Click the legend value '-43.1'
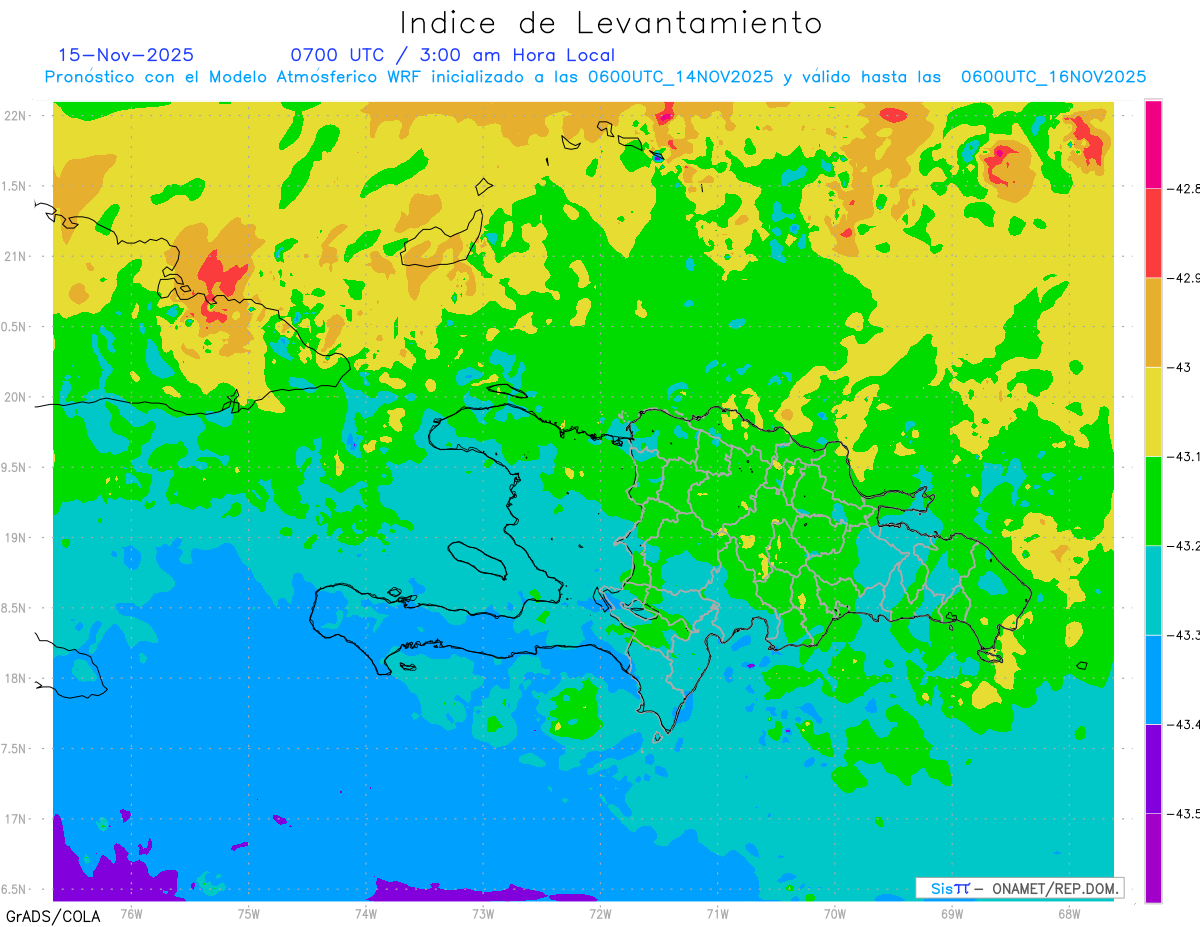Screen dimensions: 1200x927 click(1183, 456)
